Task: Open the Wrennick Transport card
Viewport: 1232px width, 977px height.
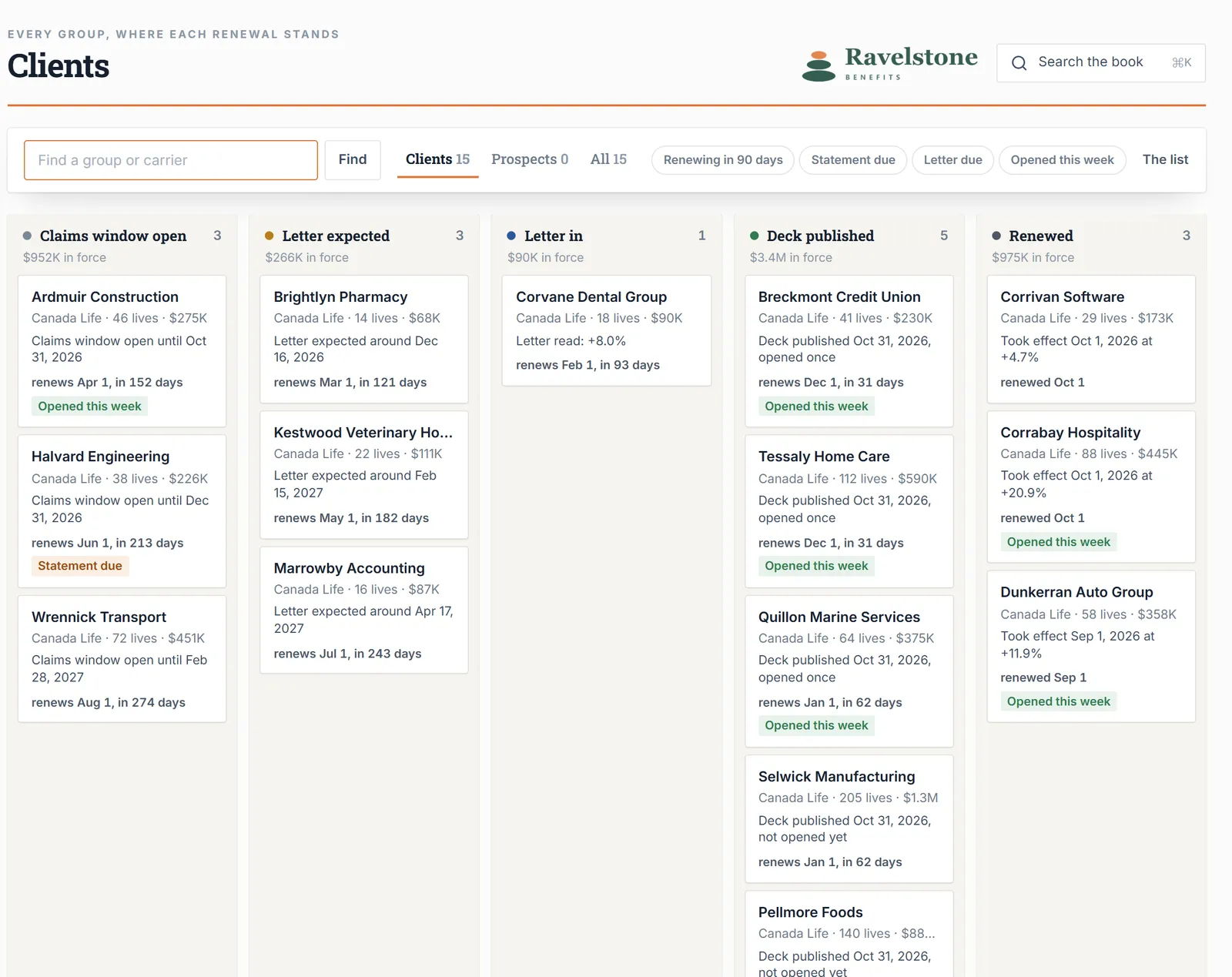Action: coord(122,659)
